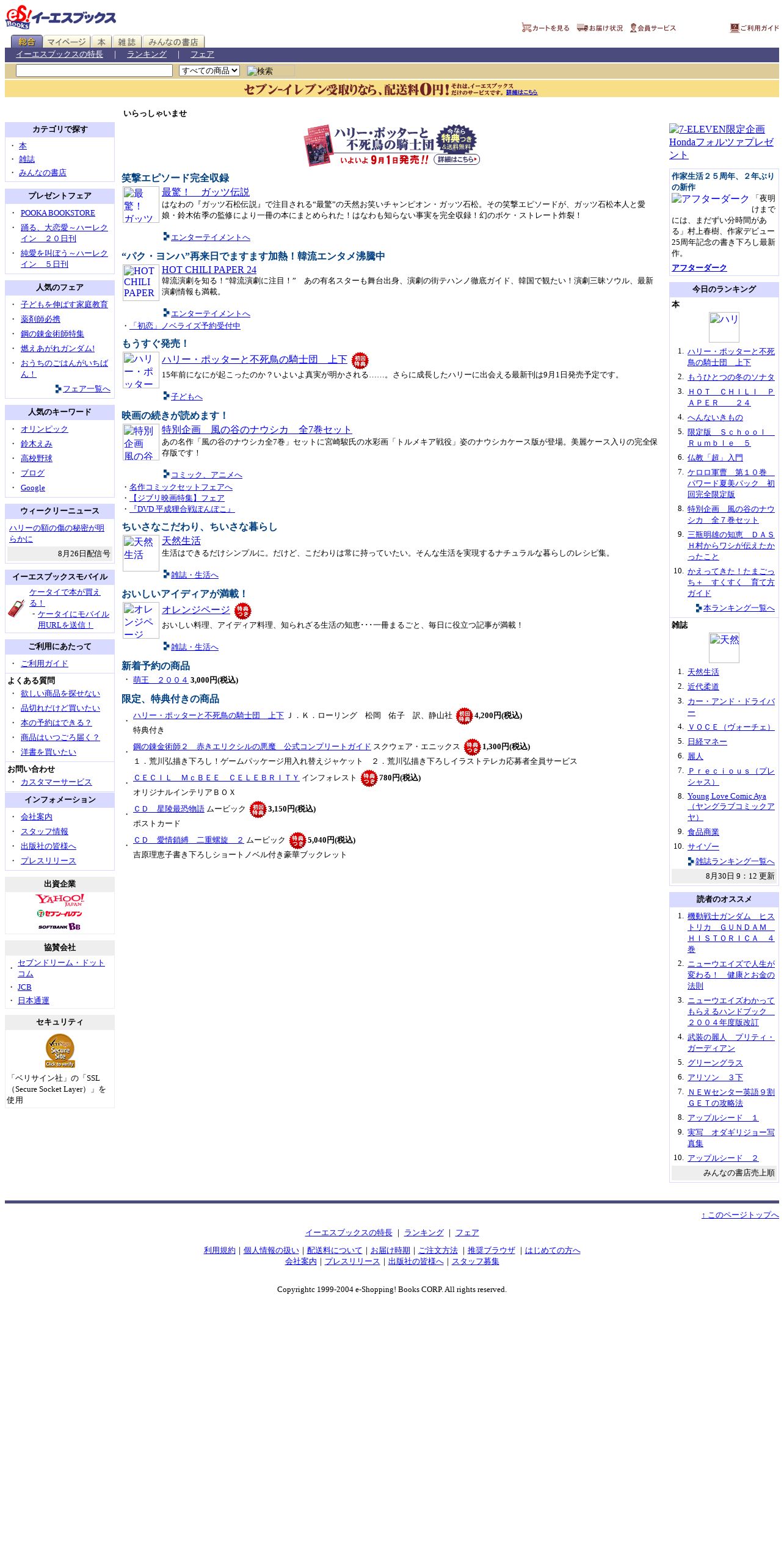The width and height of the screenshot is (784, 1568).
Task: Open ケータイにモバイル用URLを送信 link
Action: (73, 620)
